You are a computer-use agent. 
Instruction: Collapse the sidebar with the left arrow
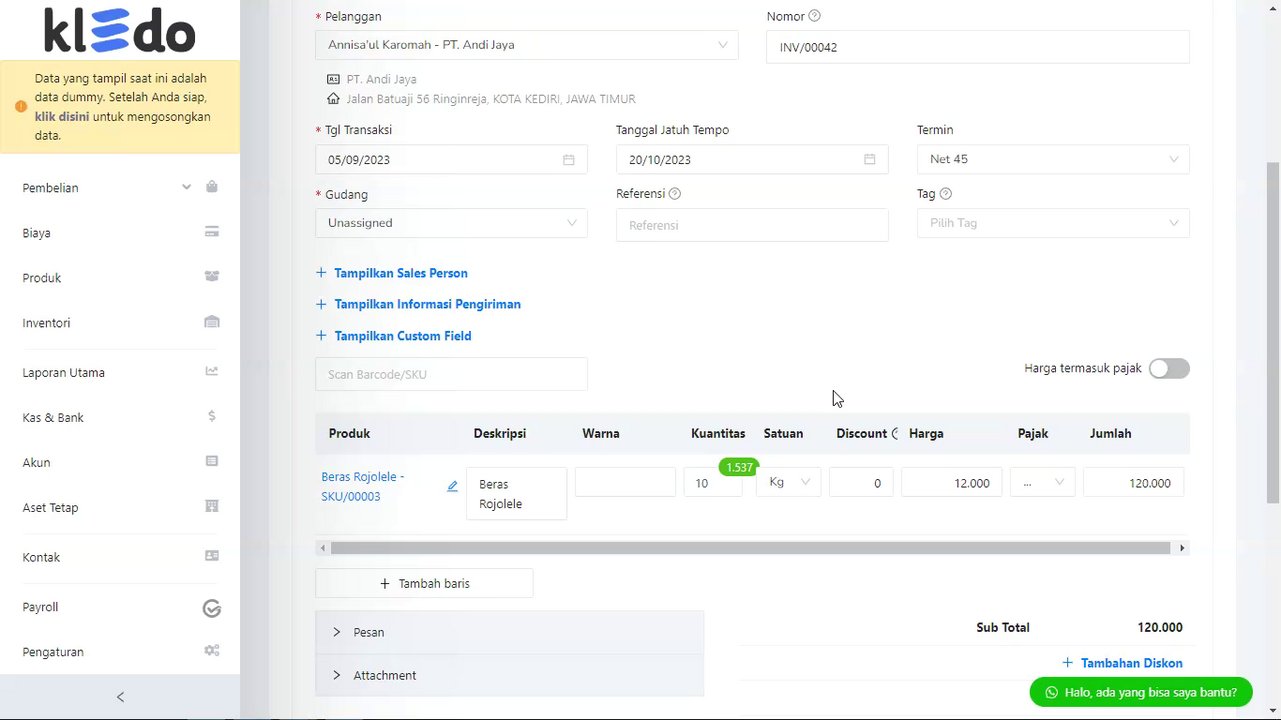click(x=120, y=697)
